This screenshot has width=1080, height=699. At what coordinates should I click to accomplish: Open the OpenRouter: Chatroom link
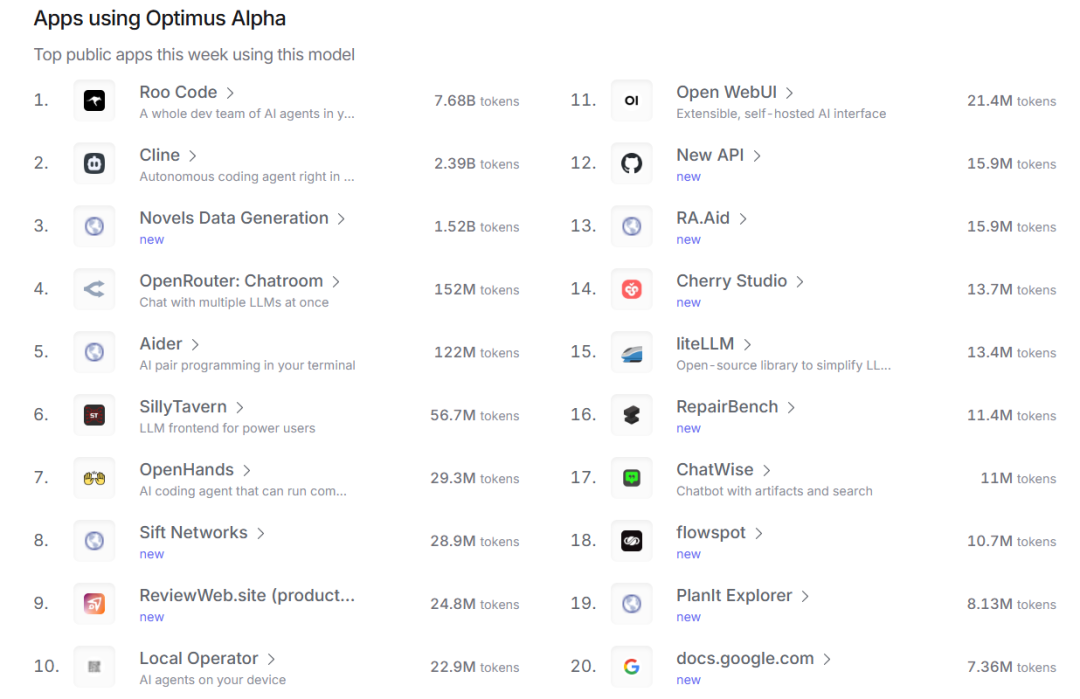pos(231,281)
